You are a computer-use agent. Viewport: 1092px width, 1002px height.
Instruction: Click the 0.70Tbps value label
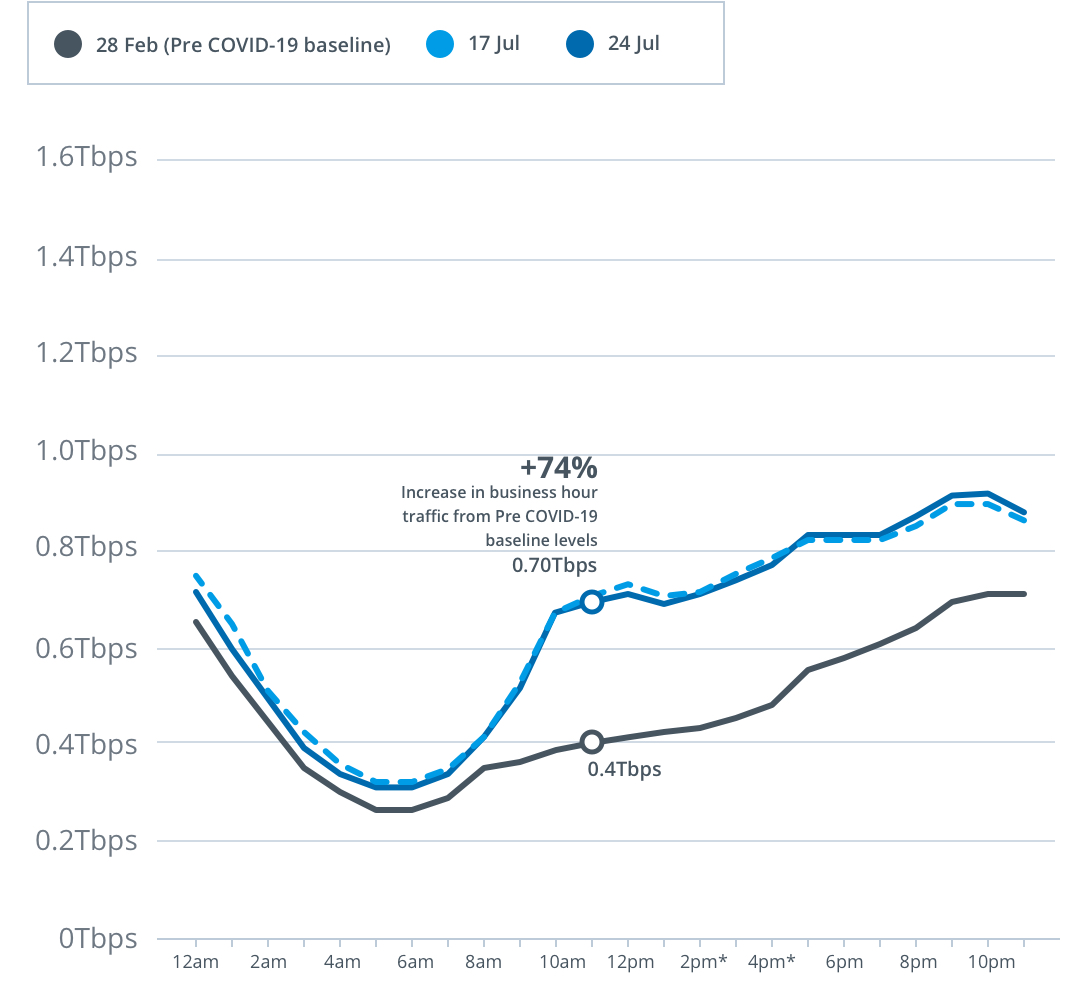click(554, 565)
